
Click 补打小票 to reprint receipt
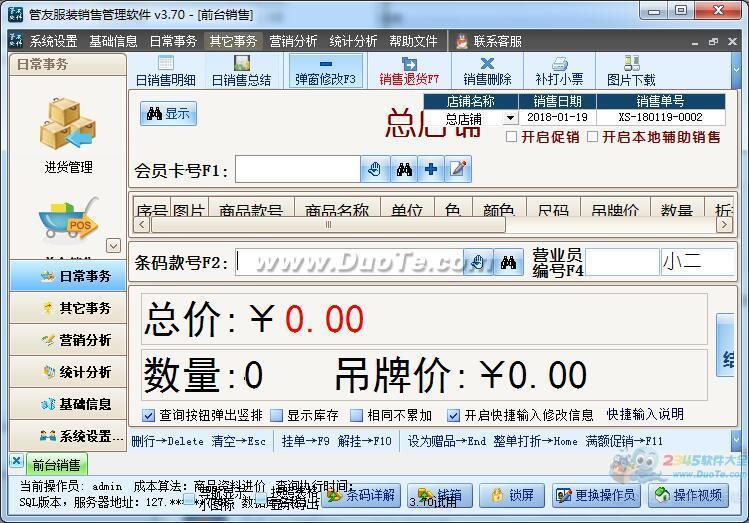tap(559, 71)
